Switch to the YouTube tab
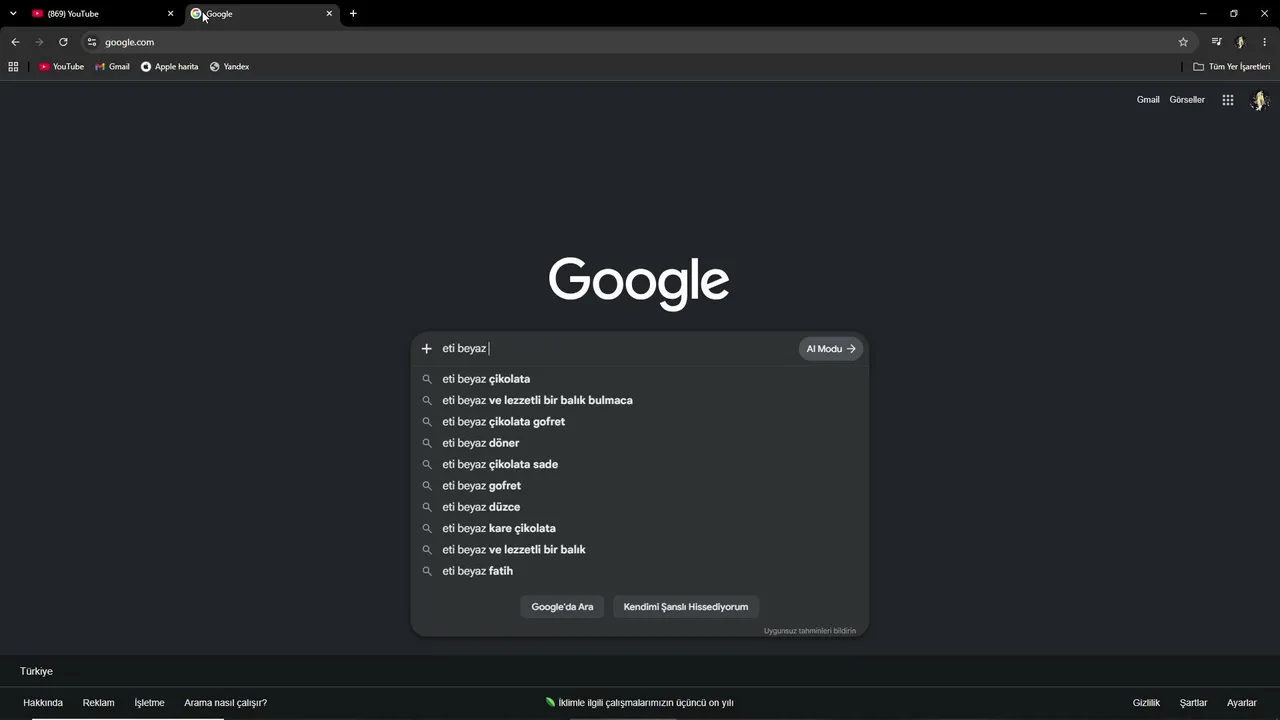This screenshot has width=1280, height=720. pyautogui.click(x=103, y=14)
